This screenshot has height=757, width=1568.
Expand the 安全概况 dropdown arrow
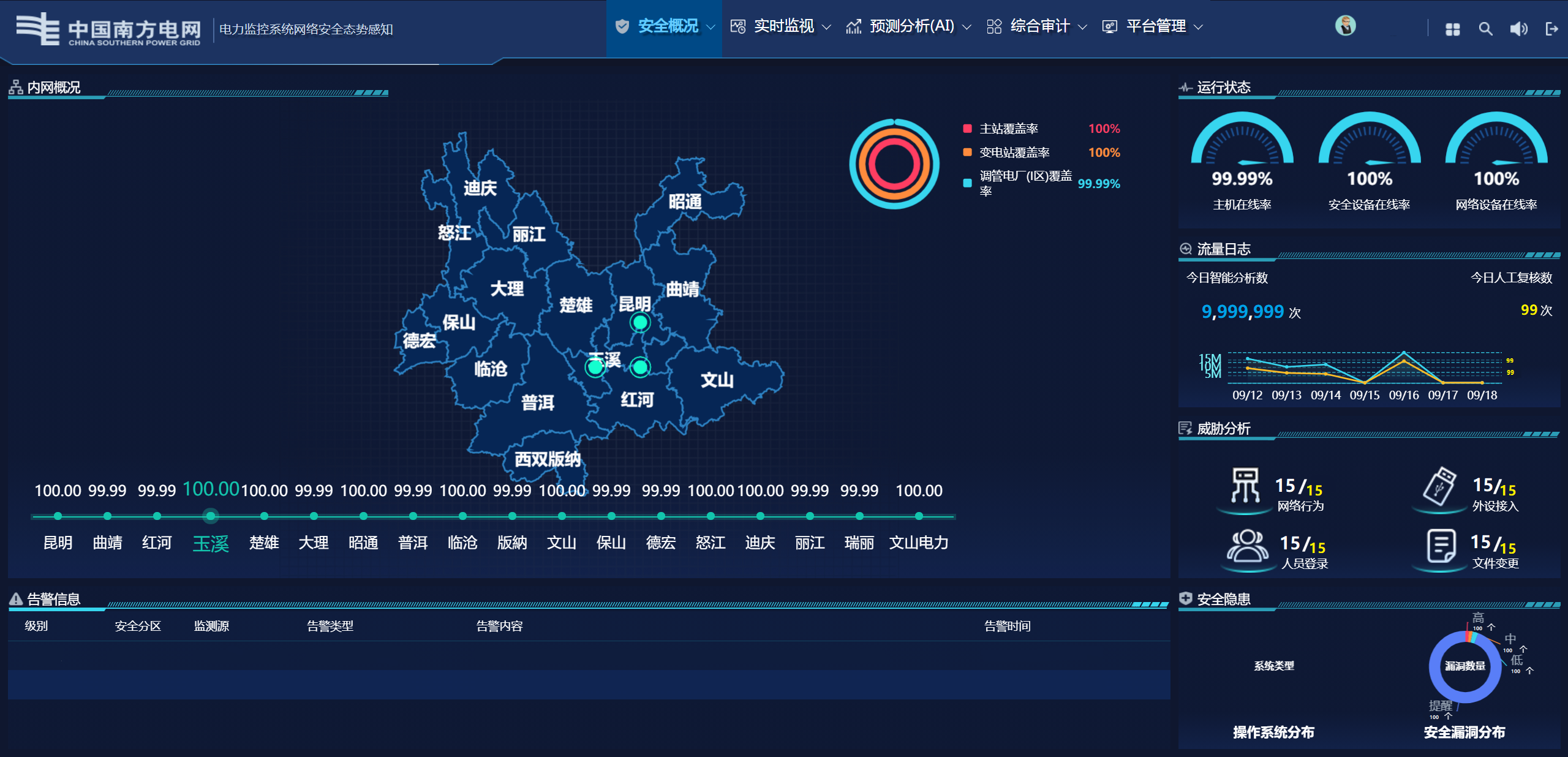click(x=710, y=27)
